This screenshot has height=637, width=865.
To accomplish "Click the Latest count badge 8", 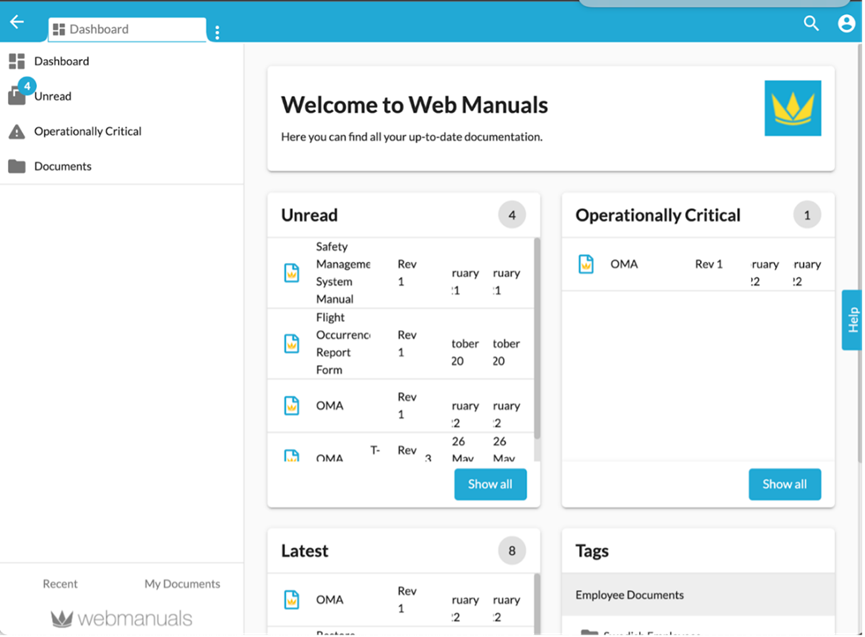I will coord(512,551).
